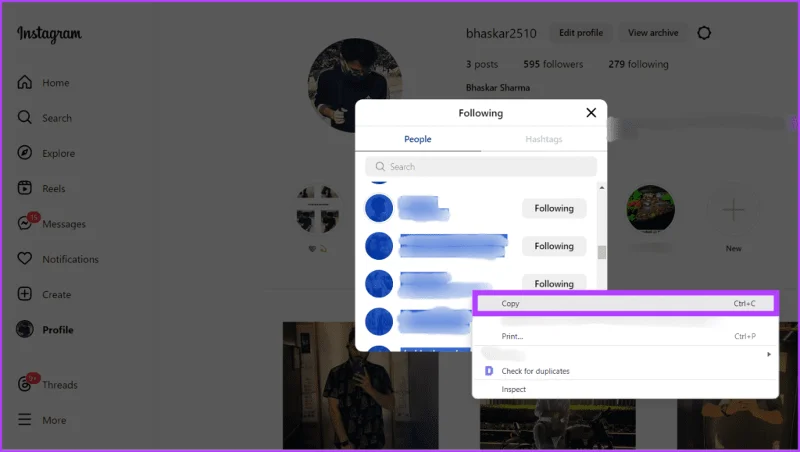This screenshot has height=452, width=800.
Task: Click the dialog scrollbar thumb
Action: [602, 252]
